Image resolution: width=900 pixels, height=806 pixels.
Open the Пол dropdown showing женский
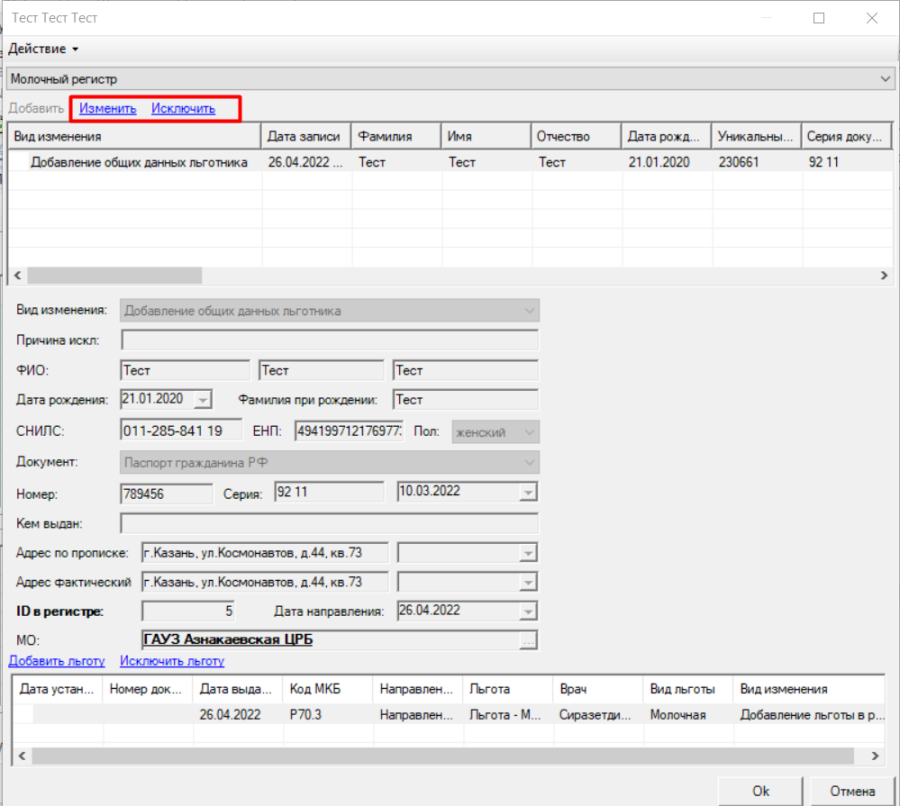(495, 432)
